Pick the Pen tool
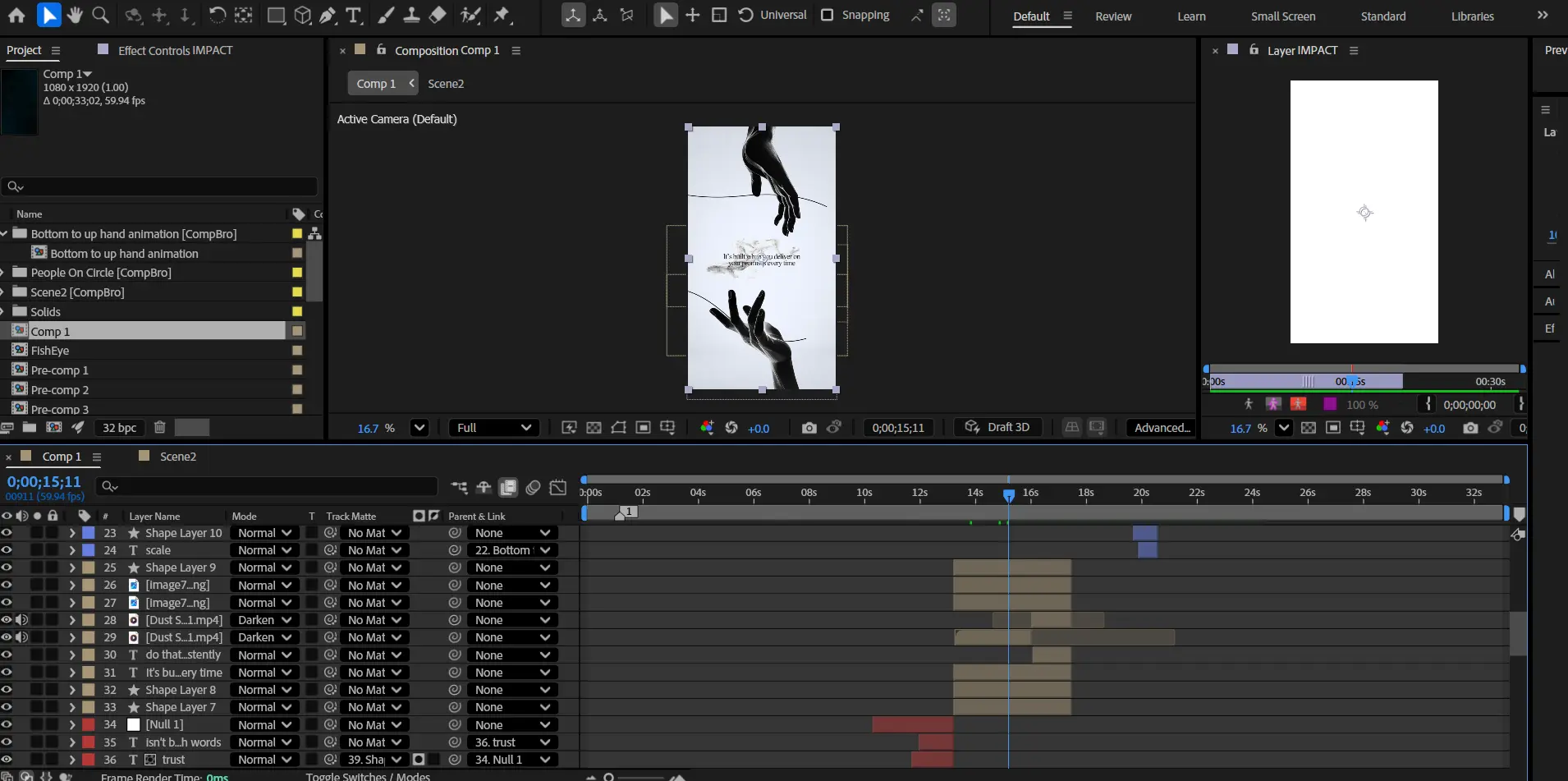Screen dimensions: 1568x781 pos(328,15)
